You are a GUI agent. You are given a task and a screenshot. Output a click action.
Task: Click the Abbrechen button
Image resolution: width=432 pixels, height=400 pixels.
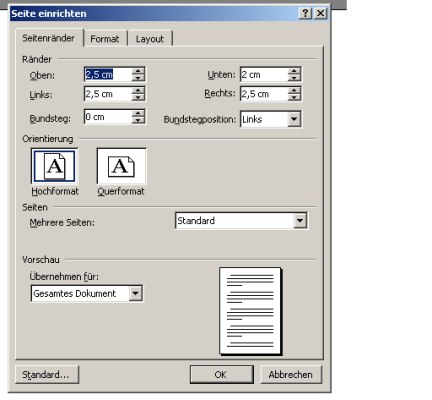tap(291, 374)
